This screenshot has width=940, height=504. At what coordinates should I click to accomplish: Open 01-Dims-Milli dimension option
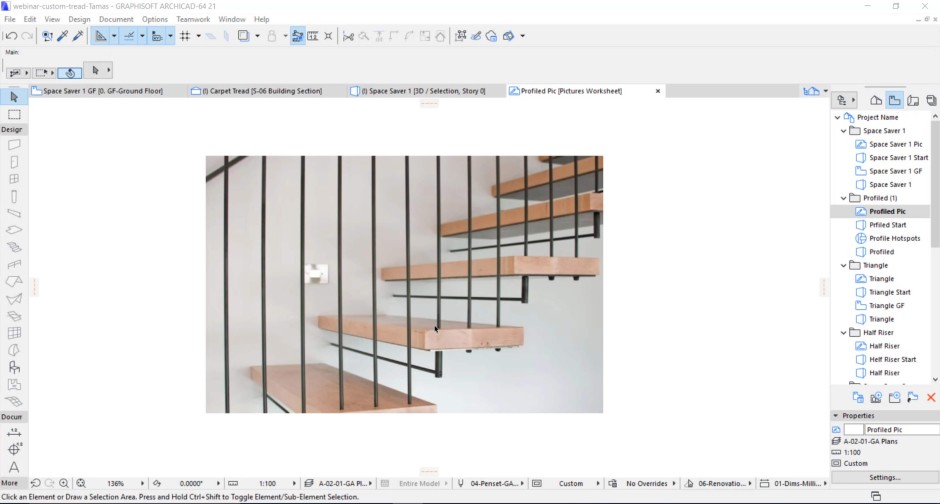pos(793,483)
